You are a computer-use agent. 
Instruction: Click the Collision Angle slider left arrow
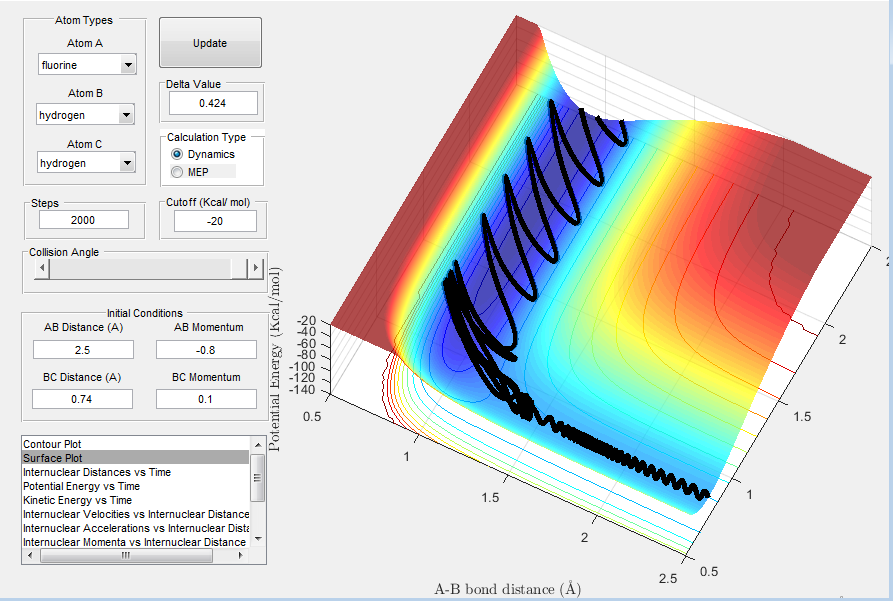(x=41, y=269)
